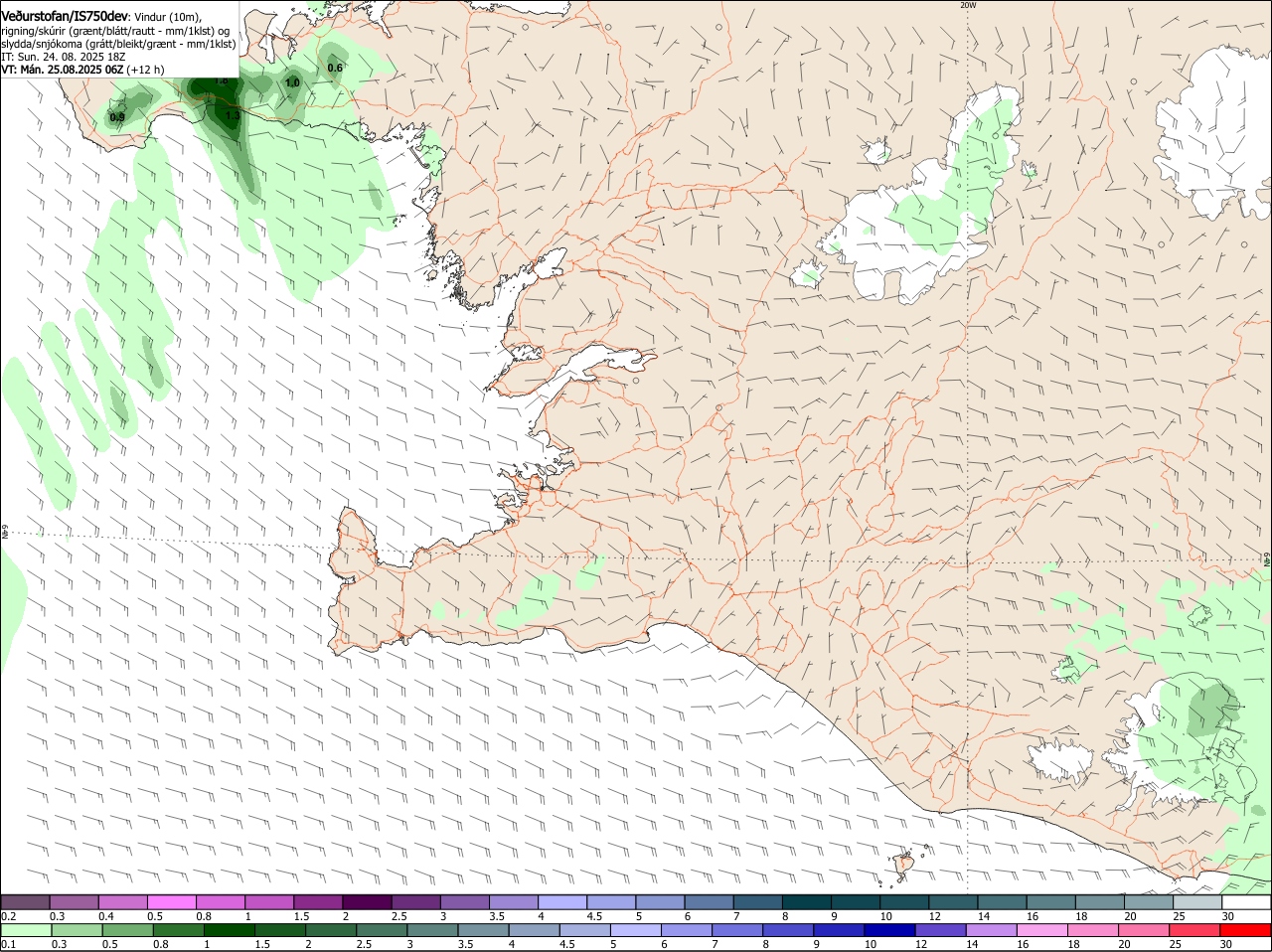
Task: Click the '25' label on the snow scale
Action: 1180,915
